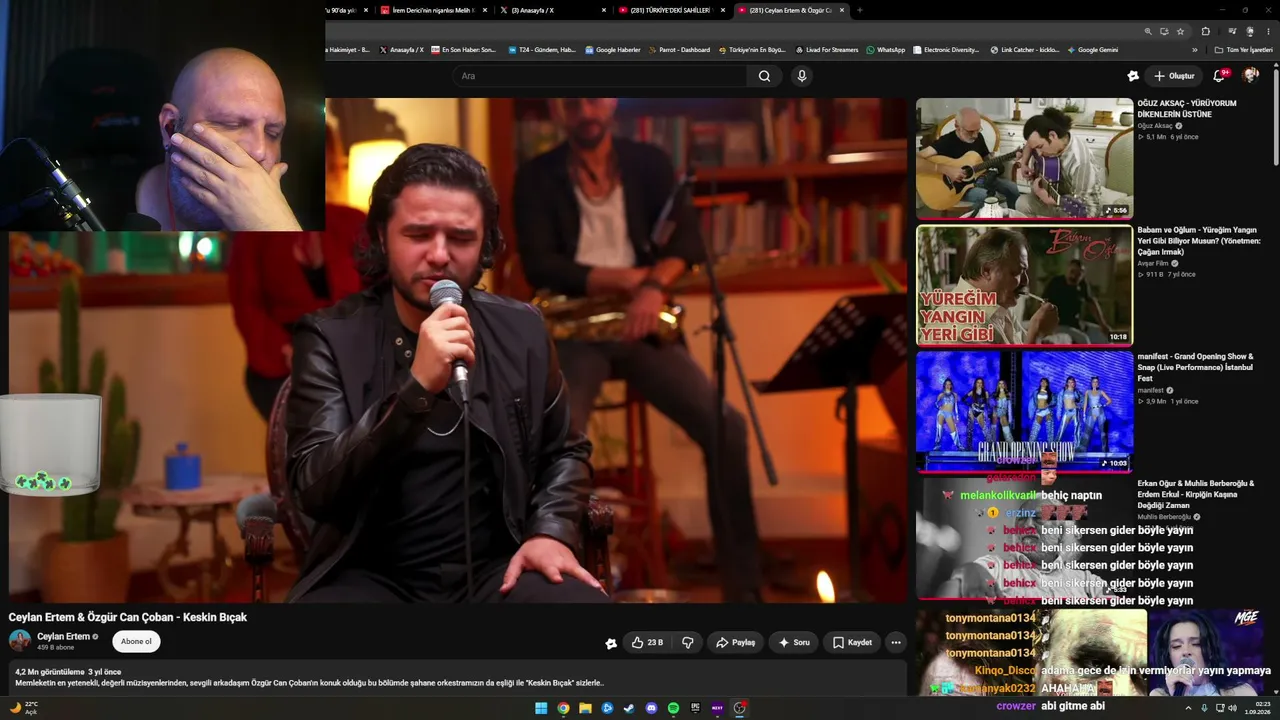
Task: Click the Kaydet save button
Action: click(853, 642)
